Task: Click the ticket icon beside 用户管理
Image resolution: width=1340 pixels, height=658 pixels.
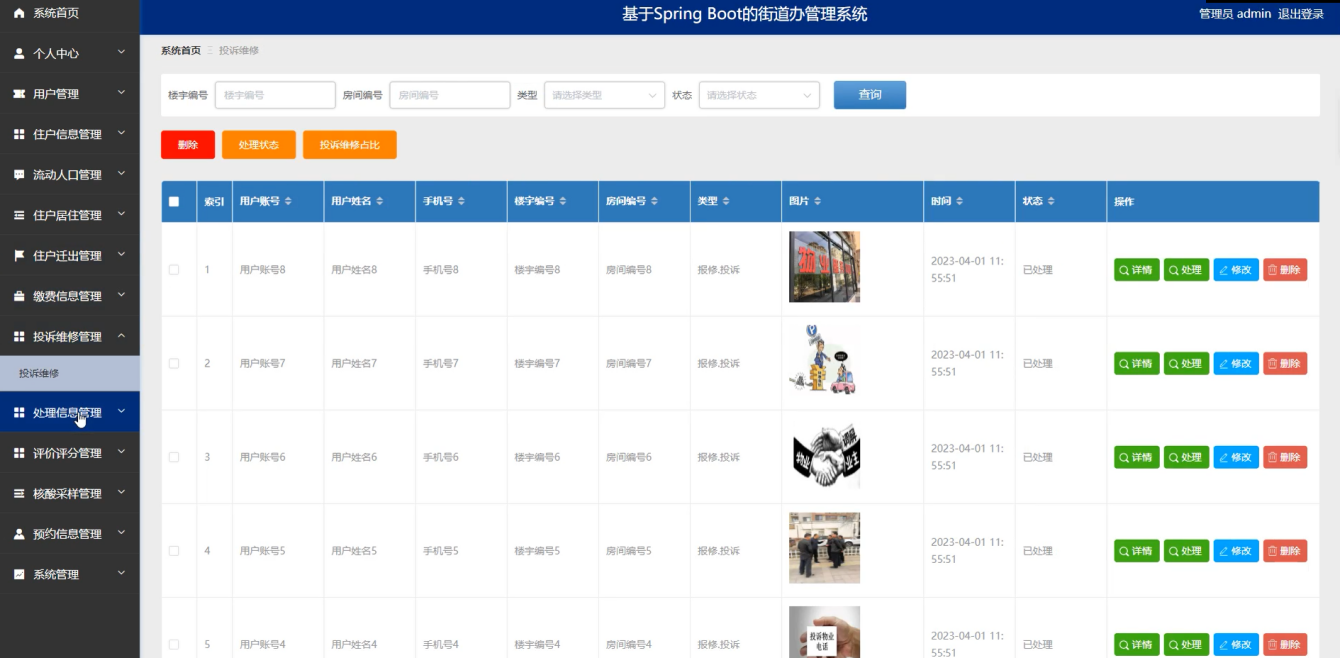Action: [19, 94]
